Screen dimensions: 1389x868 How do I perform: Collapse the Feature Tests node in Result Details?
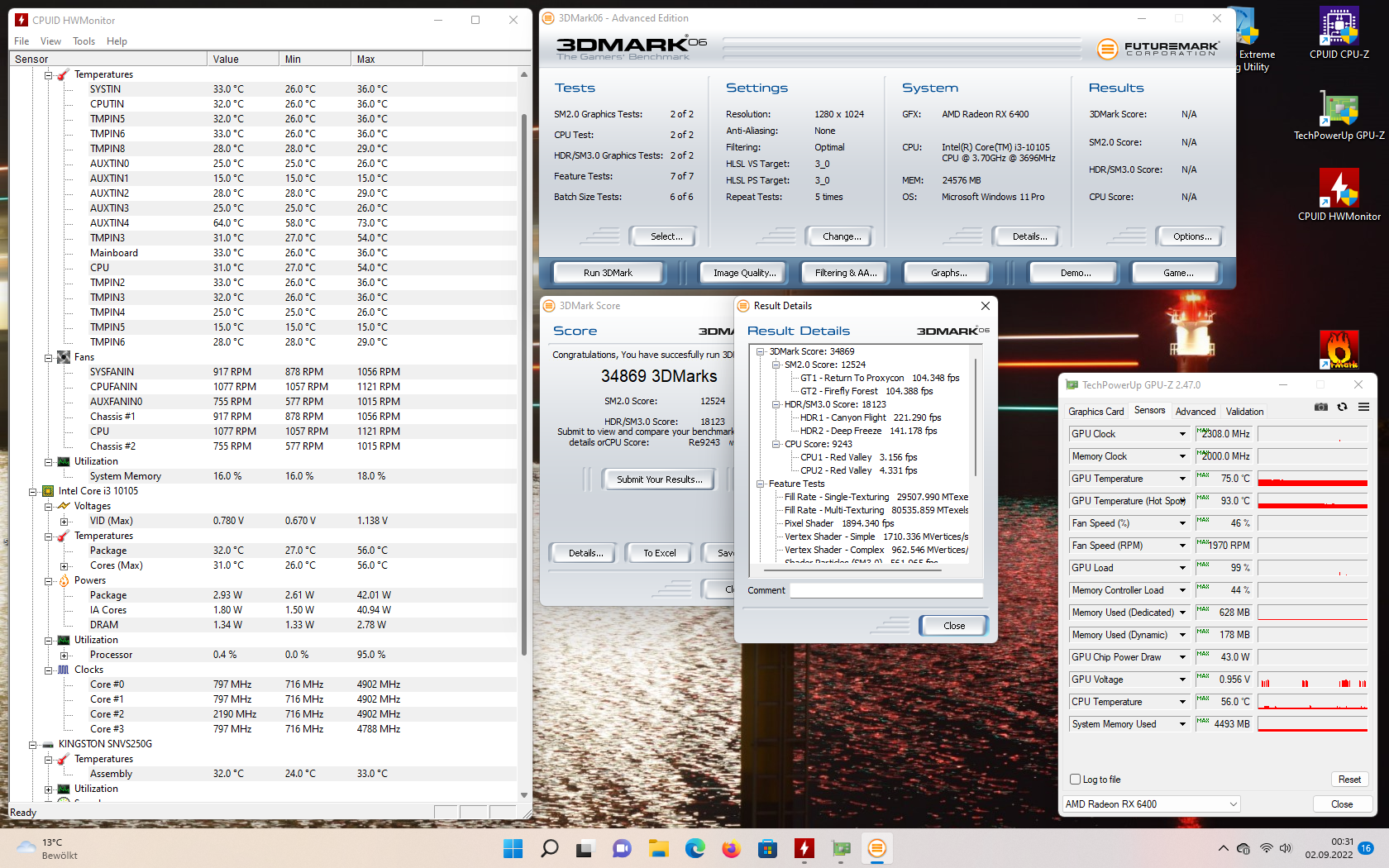761,484
